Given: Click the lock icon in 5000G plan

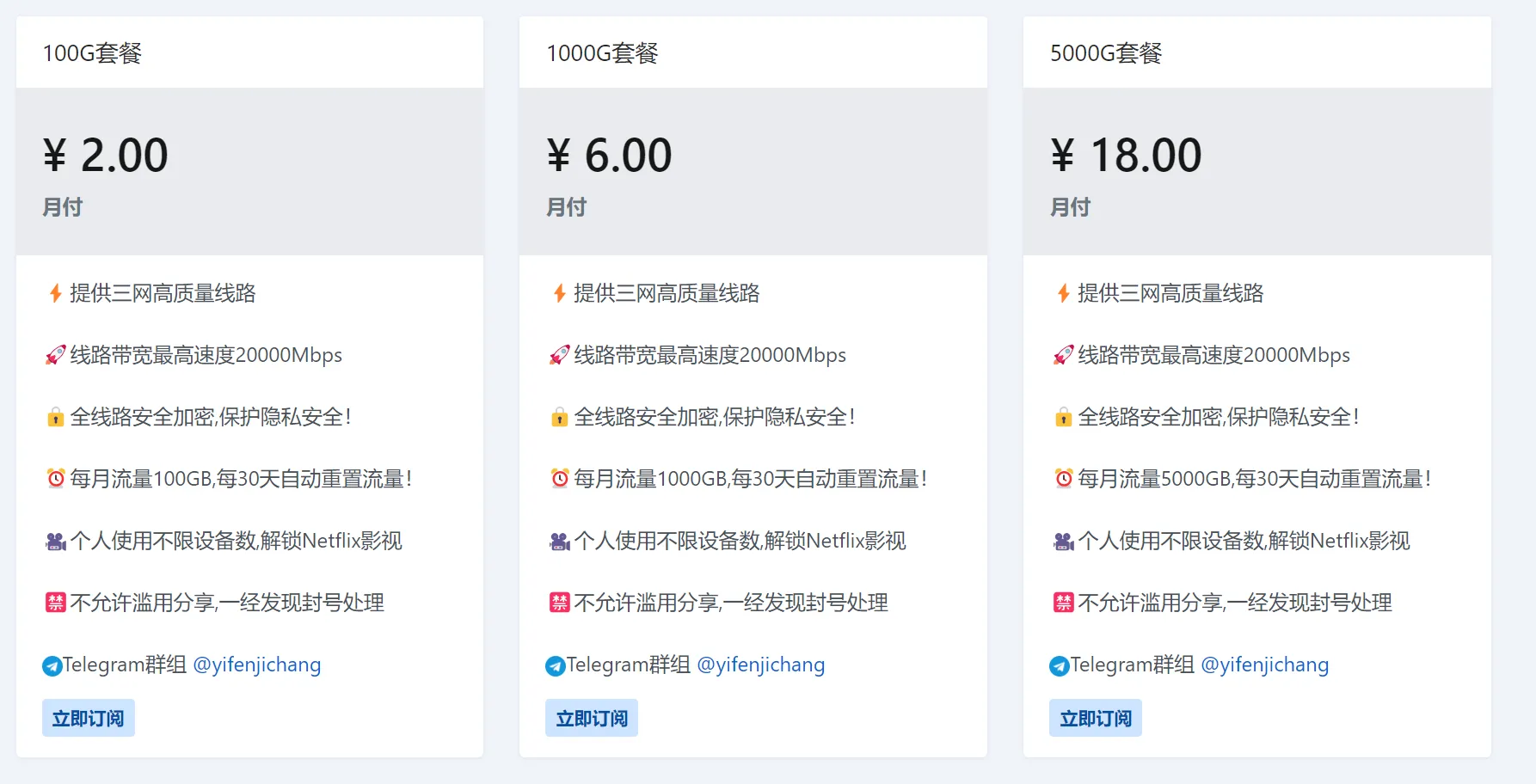Looking at the screenshot, I should point(1063,418).
